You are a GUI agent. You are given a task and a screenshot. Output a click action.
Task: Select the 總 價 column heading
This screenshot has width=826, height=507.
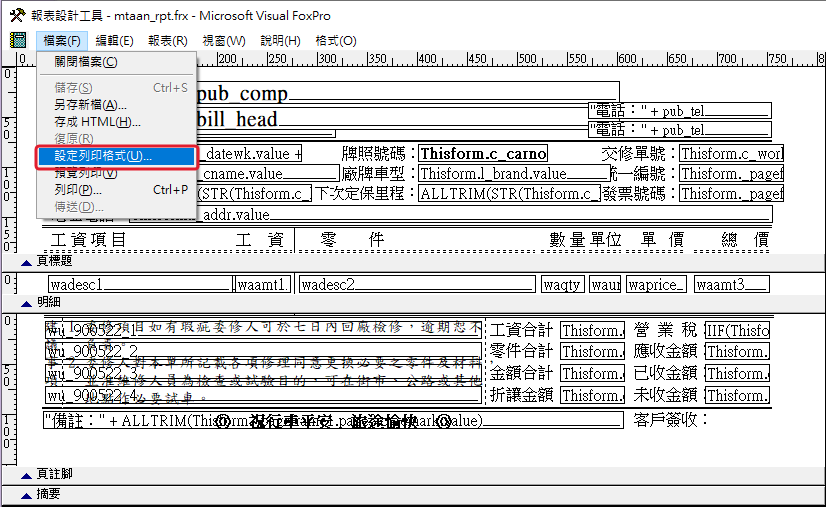(x=745, y=240)
